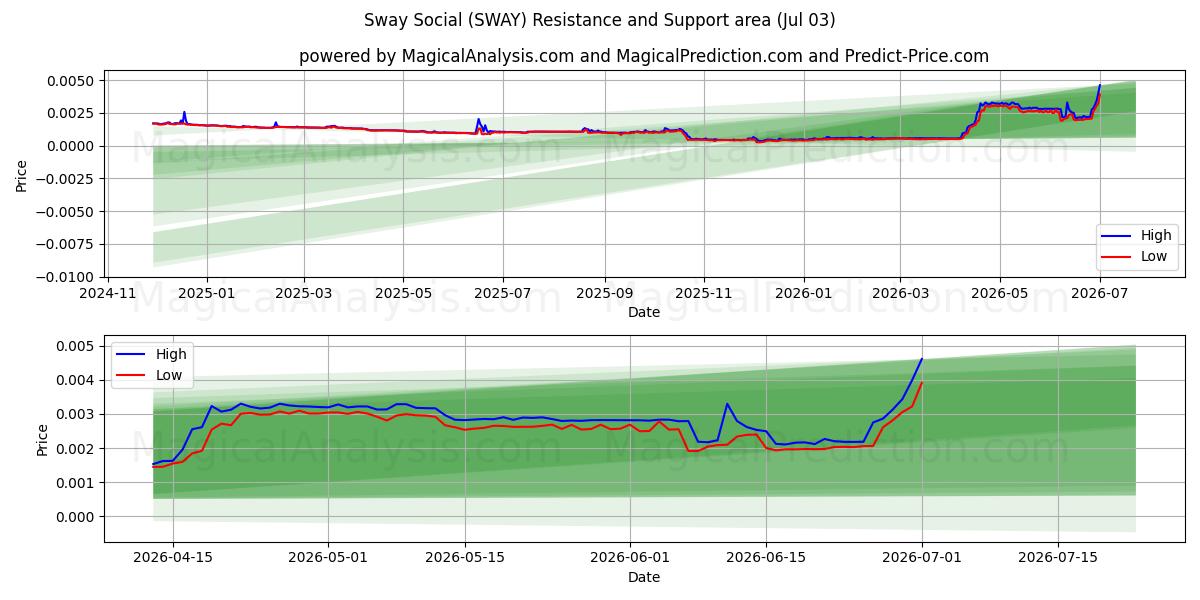This screenshot has width=1200, height=600.
Task: Click the '0.0025' y-axis label on upper chart
Action: tap(72, 114)
